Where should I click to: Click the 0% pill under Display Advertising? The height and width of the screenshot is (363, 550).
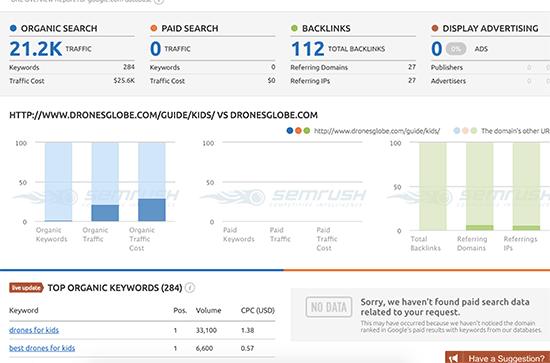point(456,49)
